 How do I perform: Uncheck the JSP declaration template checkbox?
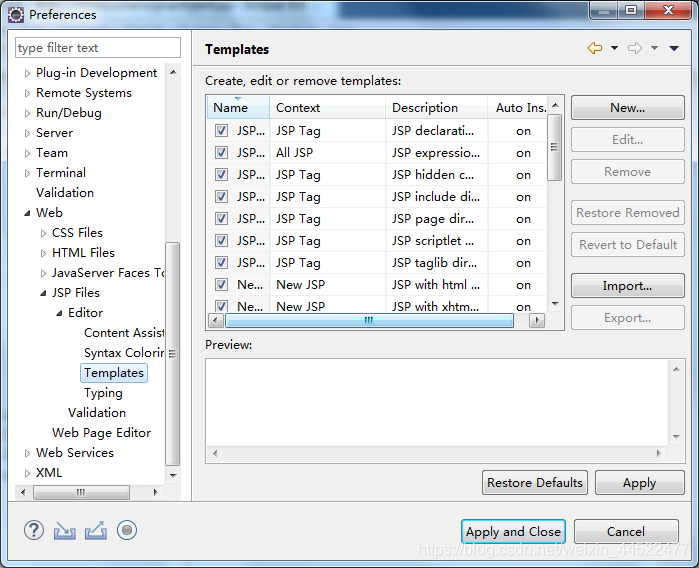click(221, 131)
